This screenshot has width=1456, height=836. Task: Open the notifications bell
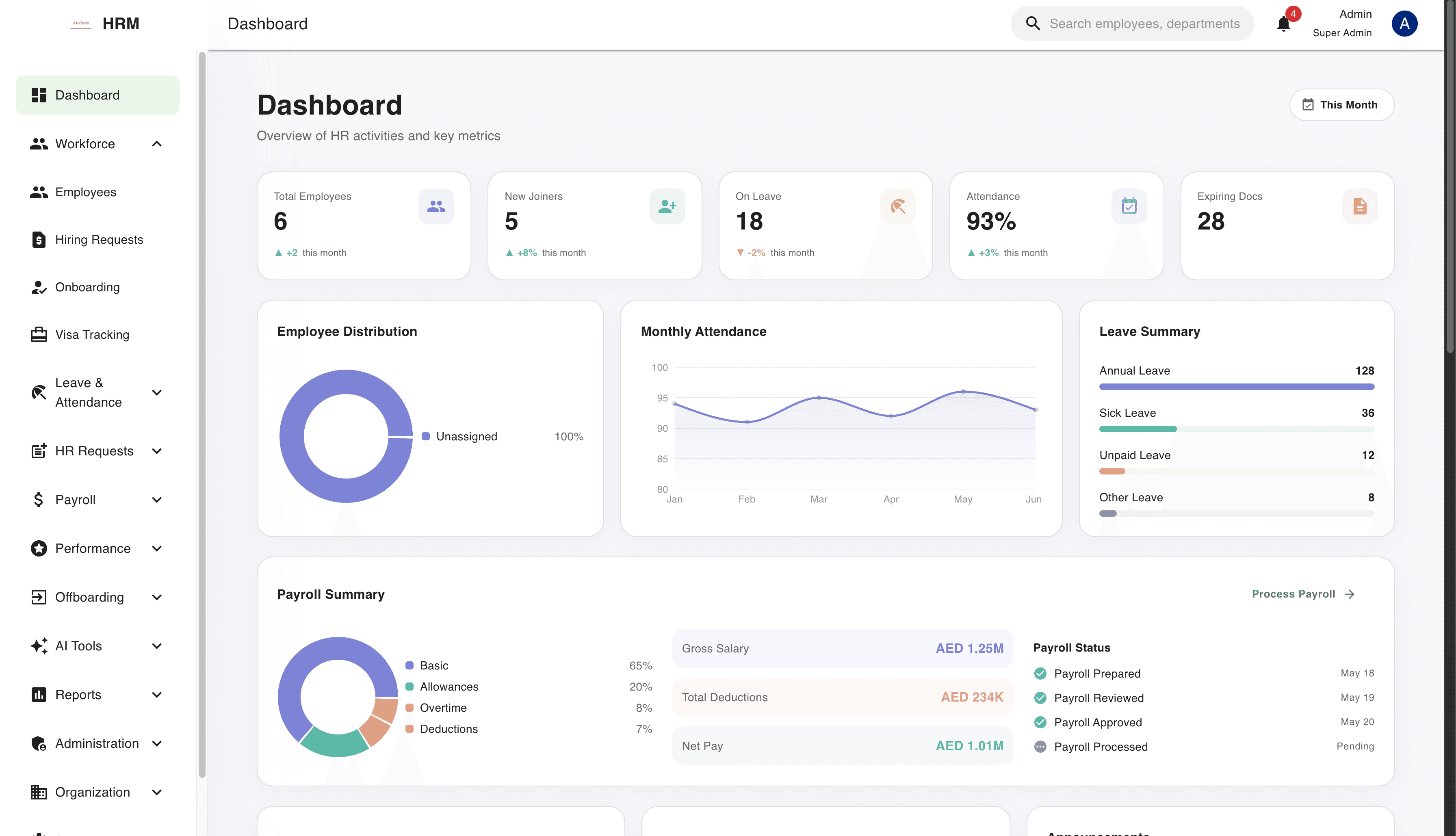(1283, 24)
